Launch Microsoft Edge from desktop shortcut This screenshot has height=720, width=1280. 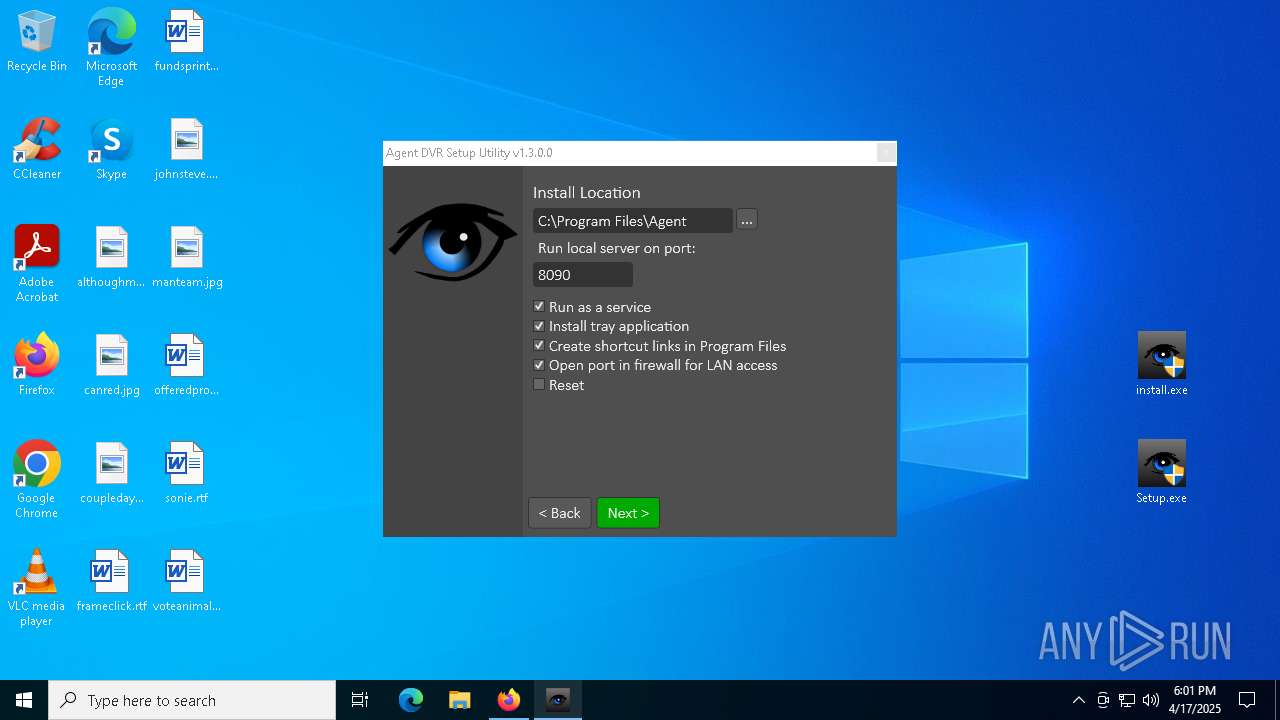click(111, 47)
